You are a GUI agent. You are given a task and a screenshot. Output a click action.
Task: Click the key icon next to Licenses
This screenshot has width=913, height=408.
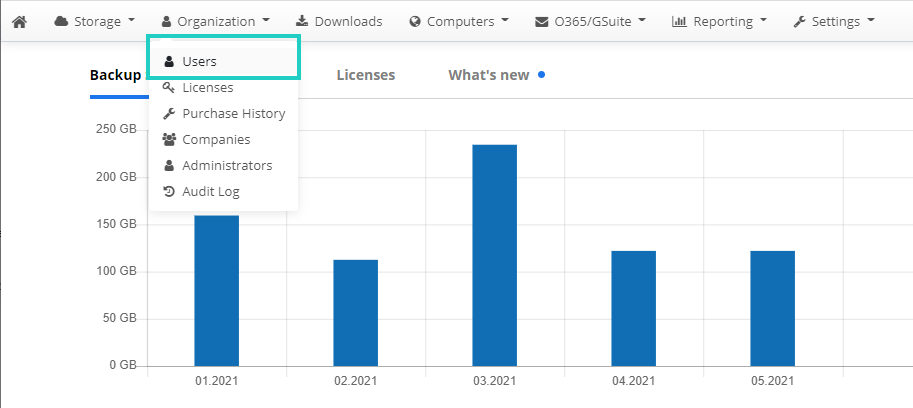click(169, 87)
